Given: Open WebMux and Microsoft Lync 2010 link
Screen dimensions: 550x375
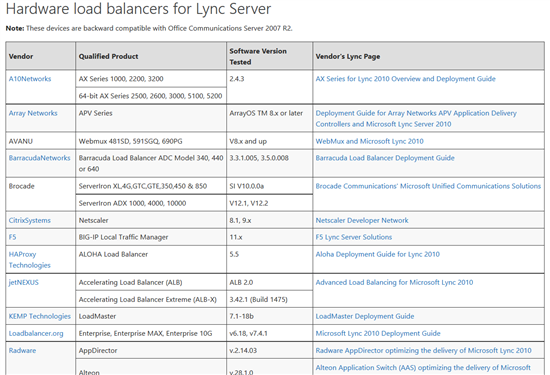Looking at the screenshot, I should pyautogui.click(x=370, y=141).
